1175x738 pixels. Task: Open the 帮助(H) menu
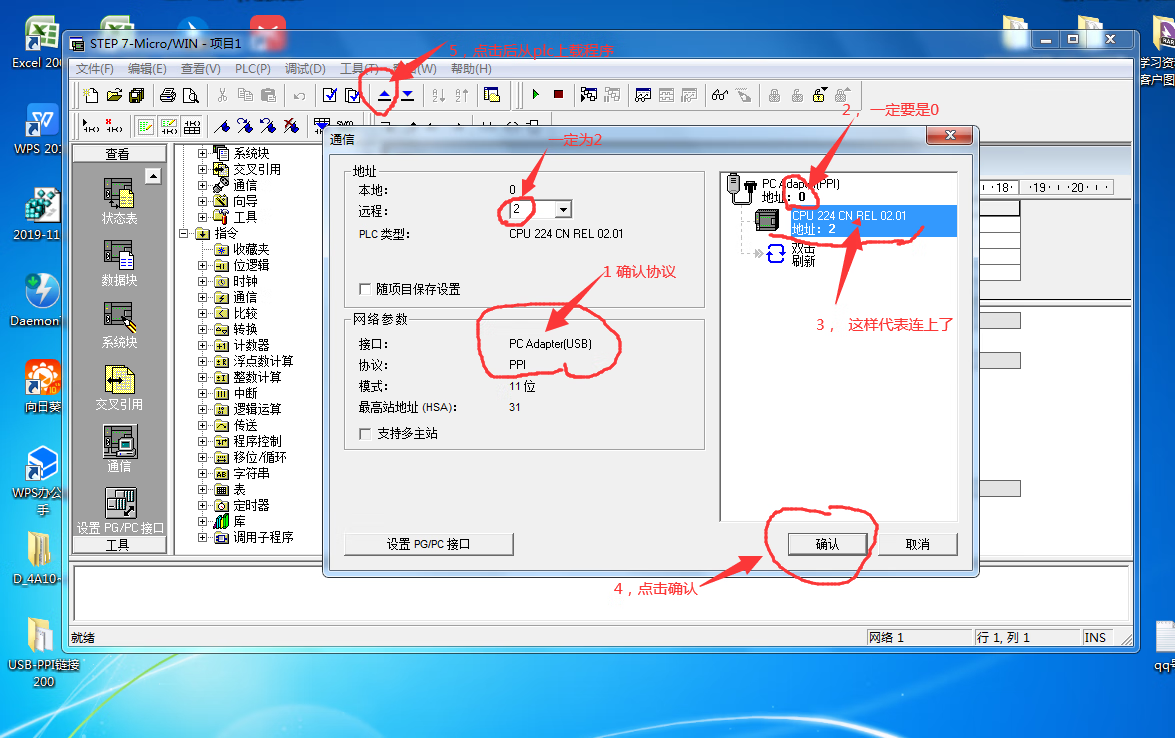(470, 69)
